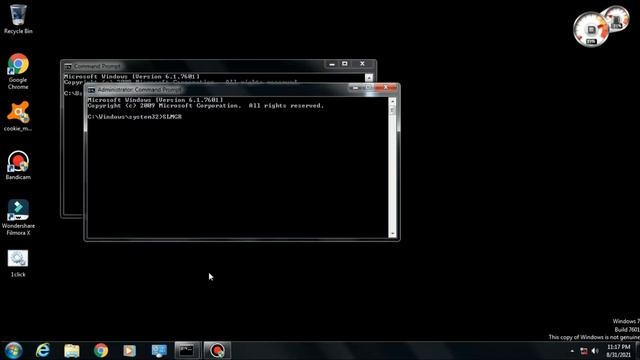Open the taskbar clock showing 11:17 PM
640x360 pixels.
[x=618, y=351]
